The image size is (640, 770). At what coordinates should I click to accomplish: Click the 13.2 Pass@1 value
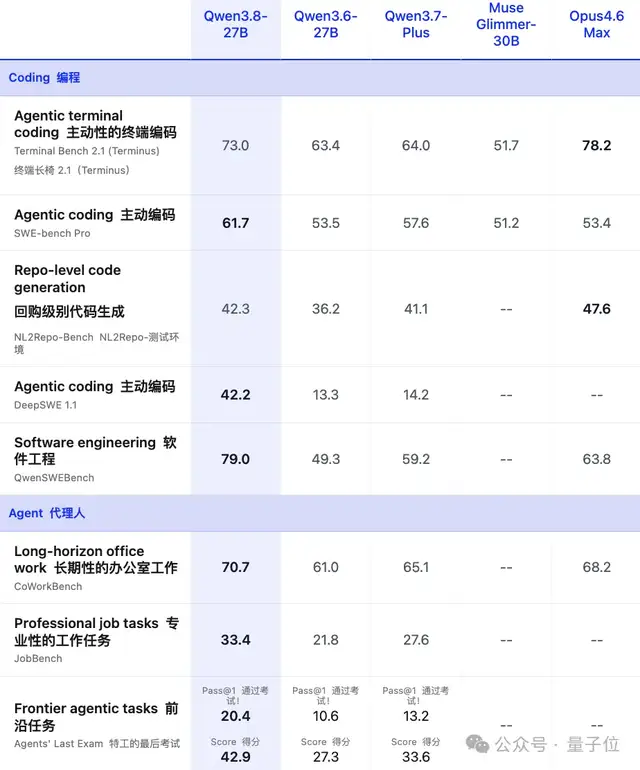point(416,716)
